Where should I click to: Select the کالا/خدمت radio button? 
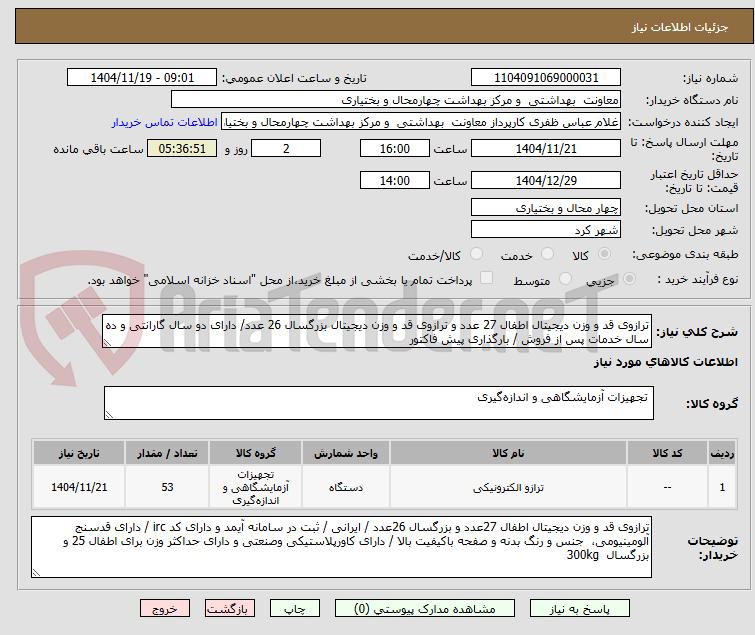point(476,254)
